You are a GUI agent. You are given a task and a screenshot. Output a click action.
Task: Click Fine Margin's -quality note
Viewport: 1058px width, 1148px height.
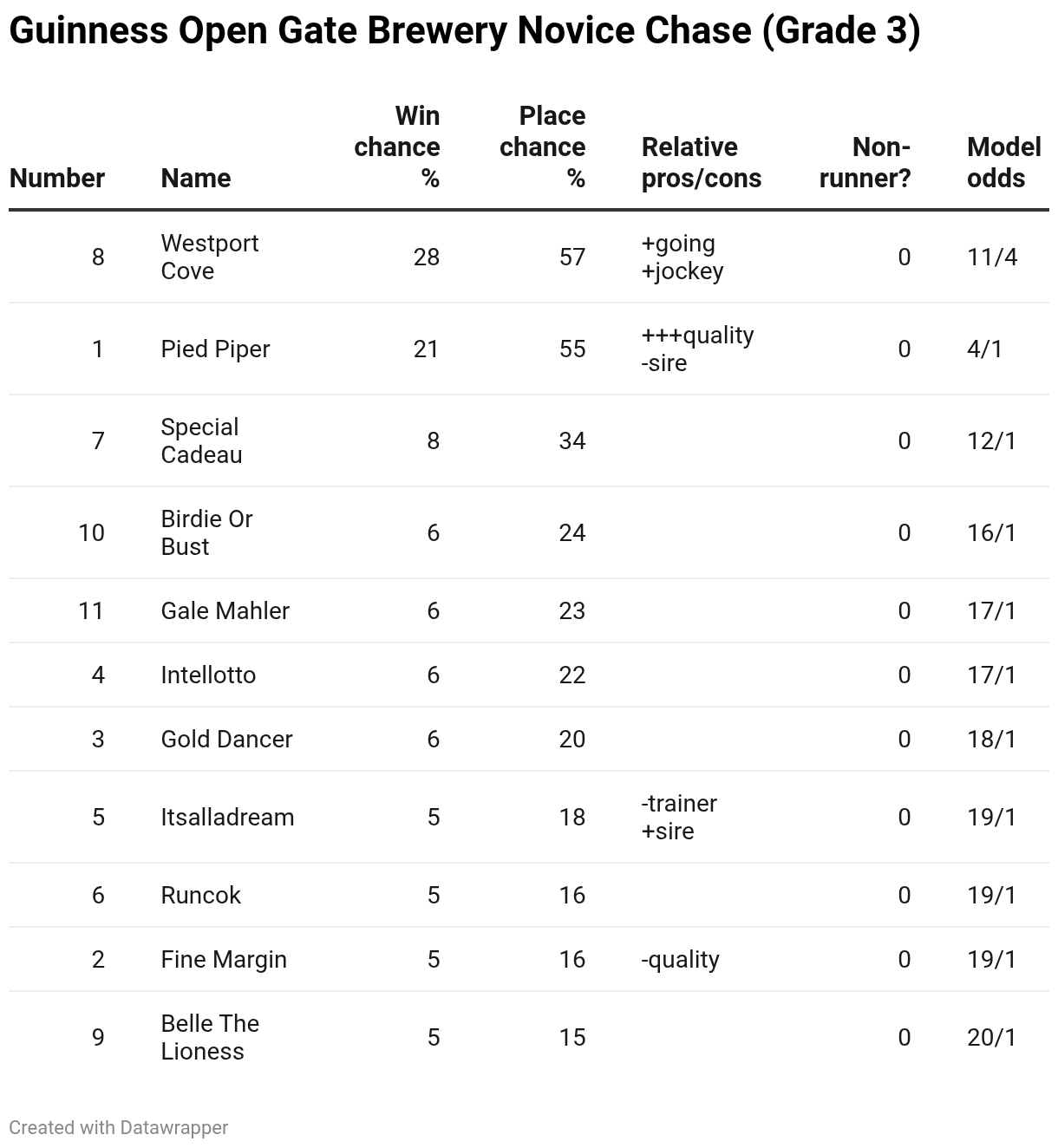(x=680, y=959)
